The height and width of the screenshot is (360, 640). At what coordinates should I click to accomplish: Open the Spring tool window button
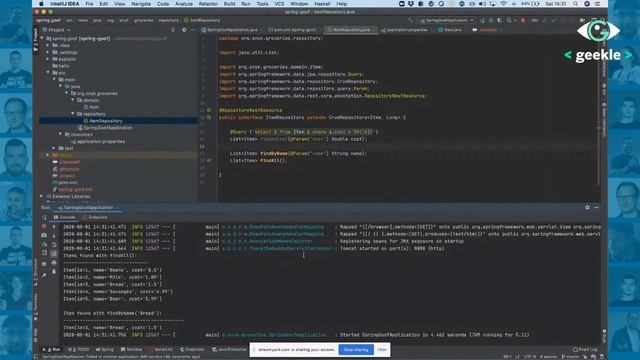105,349
